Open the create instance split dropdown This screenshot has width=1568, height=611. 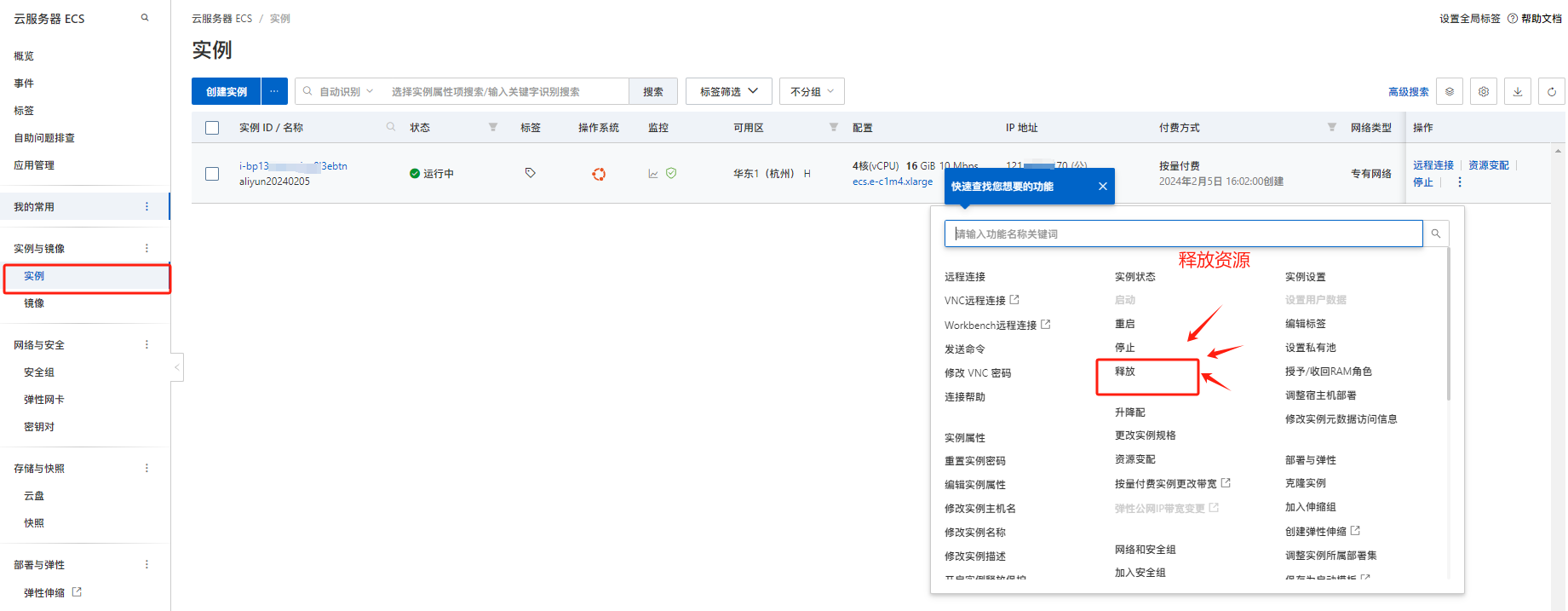[x=274, y=91]
